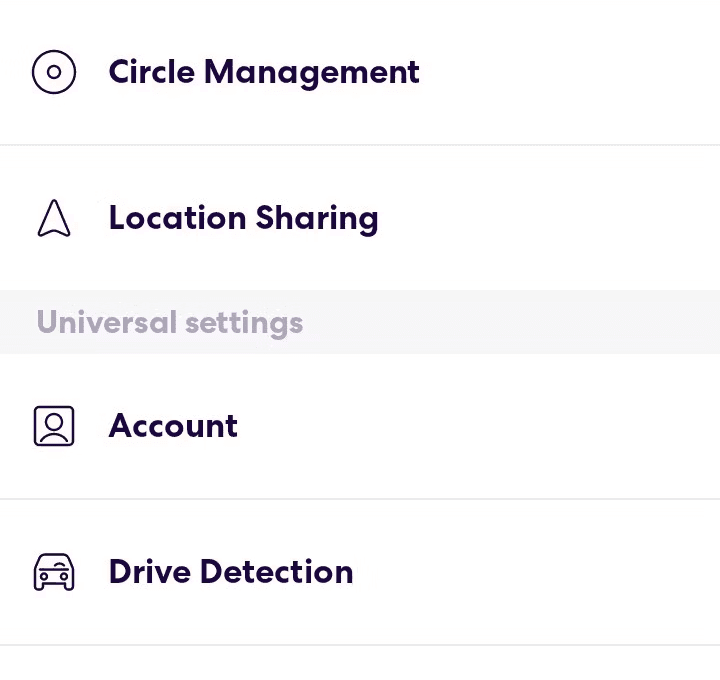Tap the word Detection in the last row

[x=277, y=572]
